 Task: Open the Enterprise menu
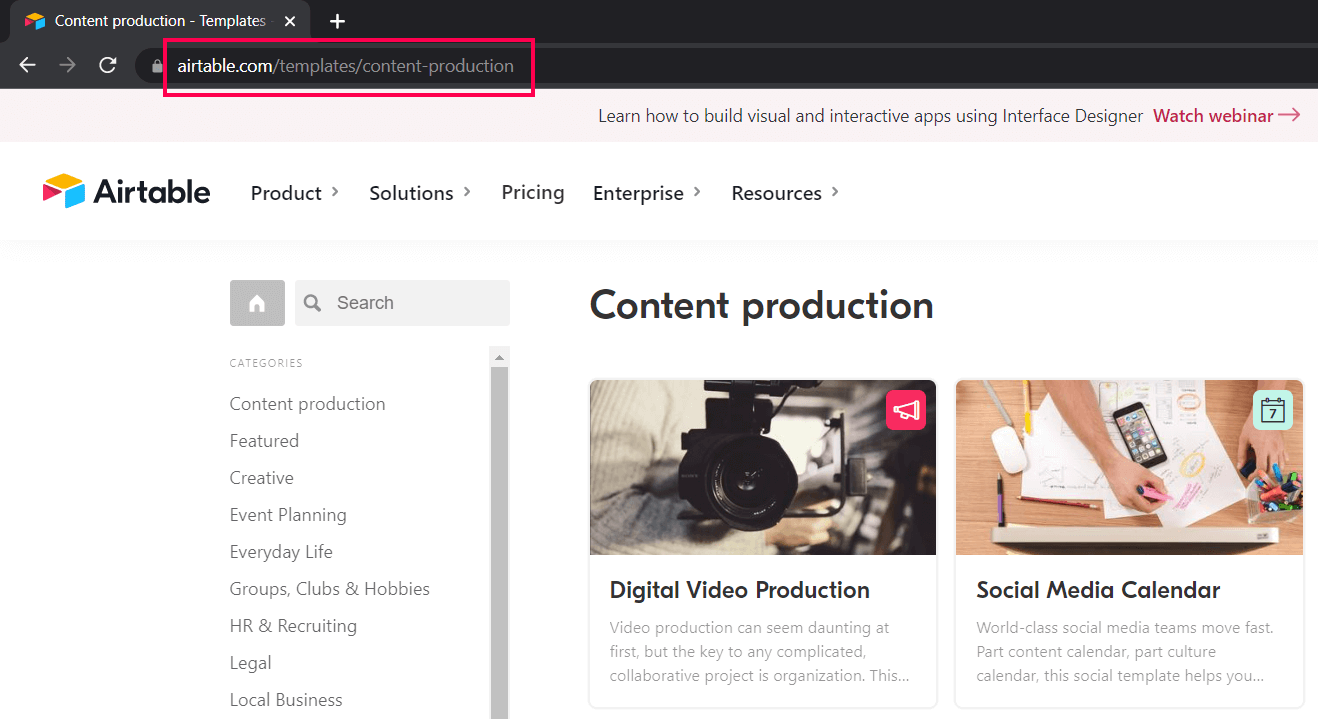tap(639, 192)
